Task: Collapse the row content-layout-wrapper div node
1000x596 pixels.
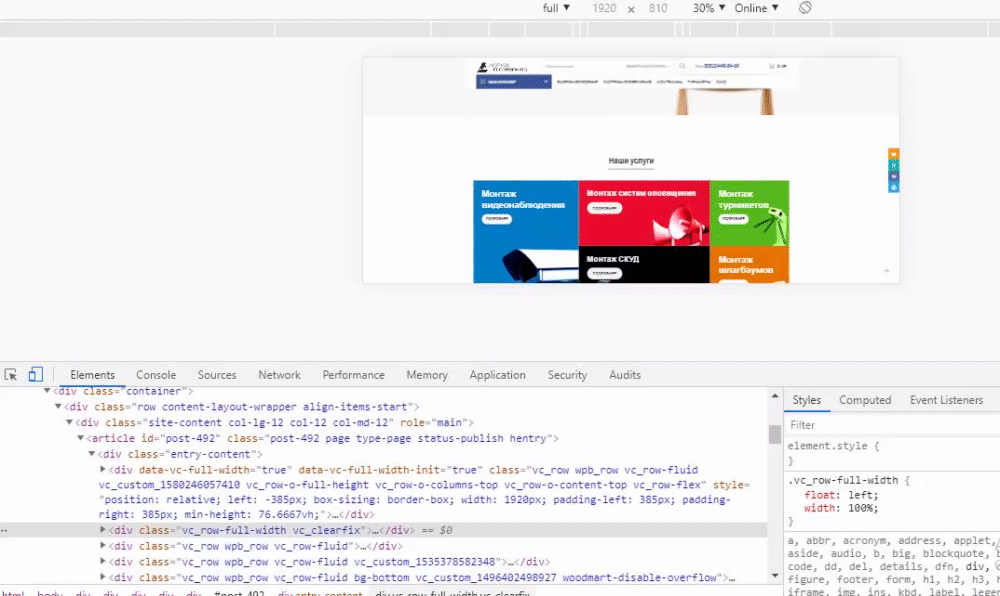Action: [x=58, y=407]
